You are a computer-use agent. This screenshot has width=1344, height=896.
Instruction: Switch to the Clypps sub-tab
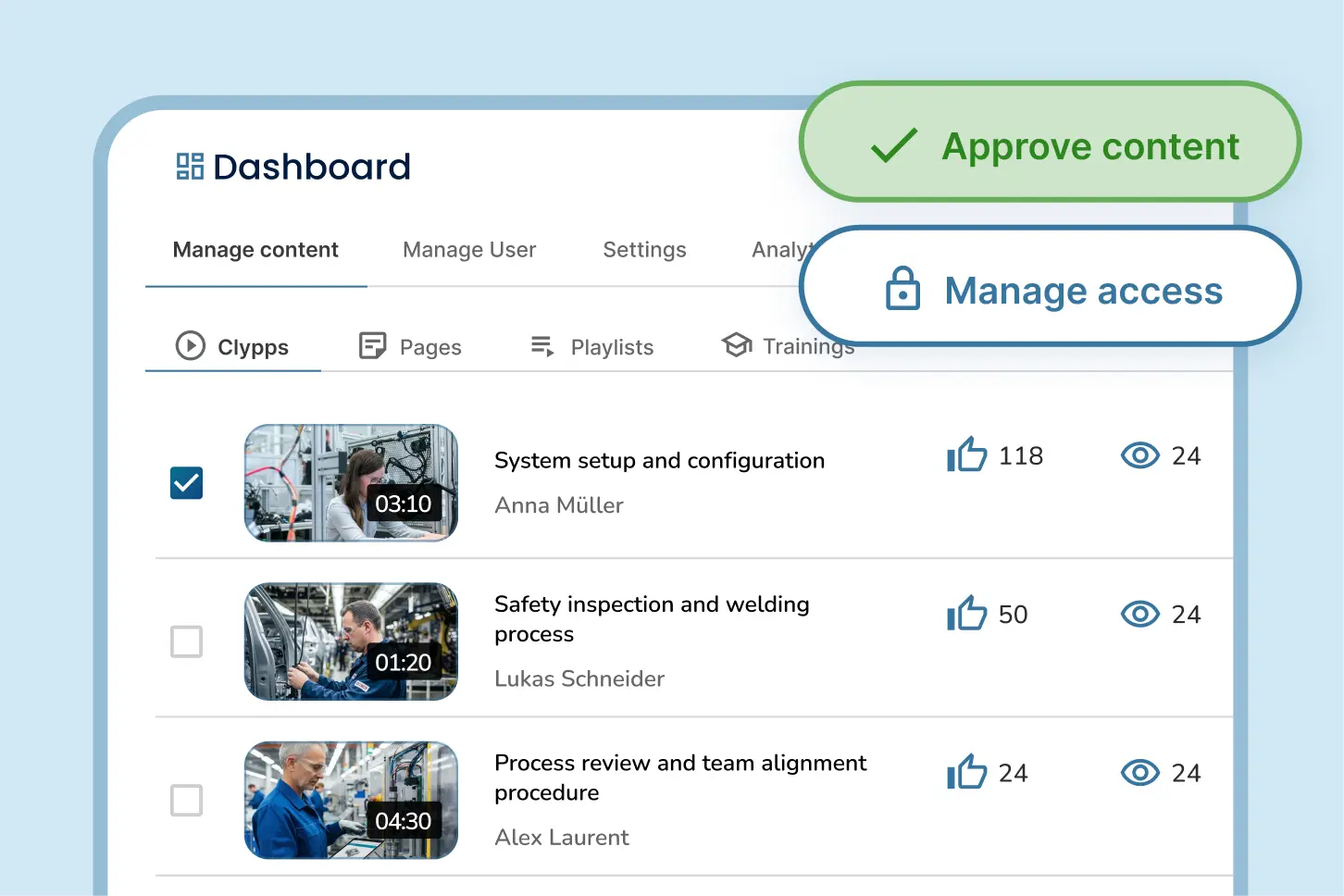233,347
